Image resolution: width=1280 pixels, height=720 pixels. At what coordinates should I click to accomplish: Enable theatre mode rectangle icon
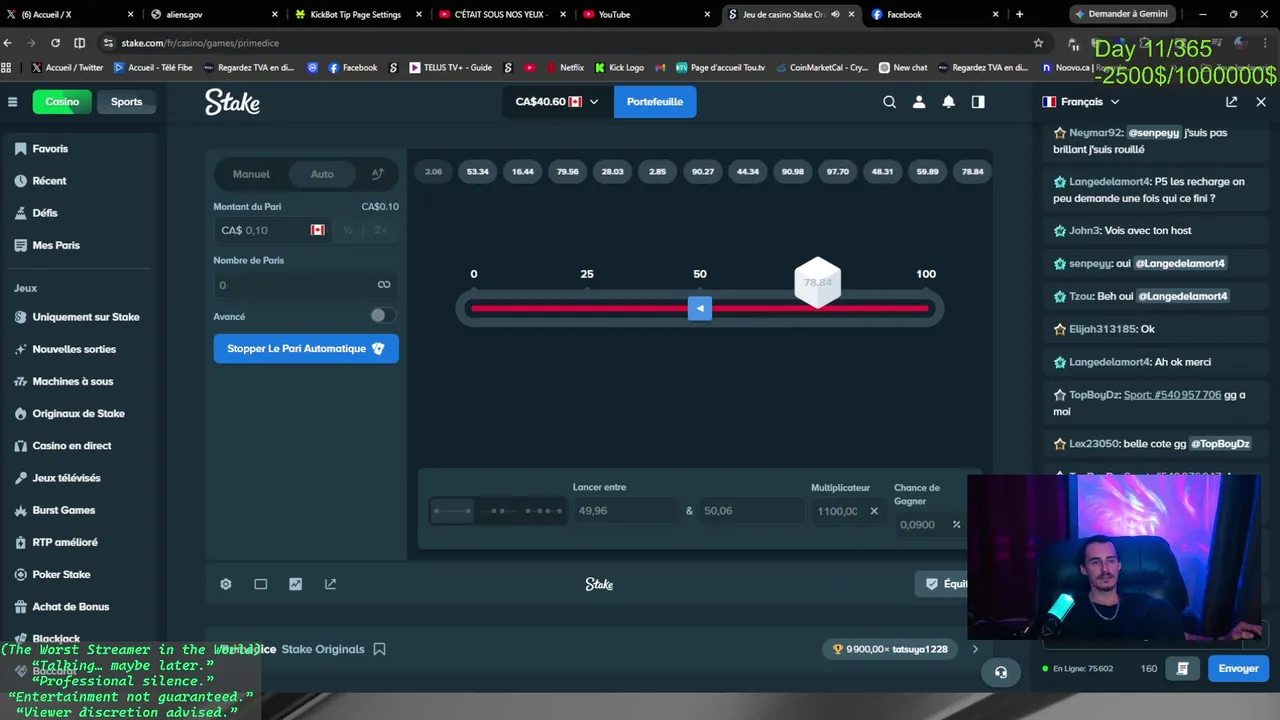261,584
